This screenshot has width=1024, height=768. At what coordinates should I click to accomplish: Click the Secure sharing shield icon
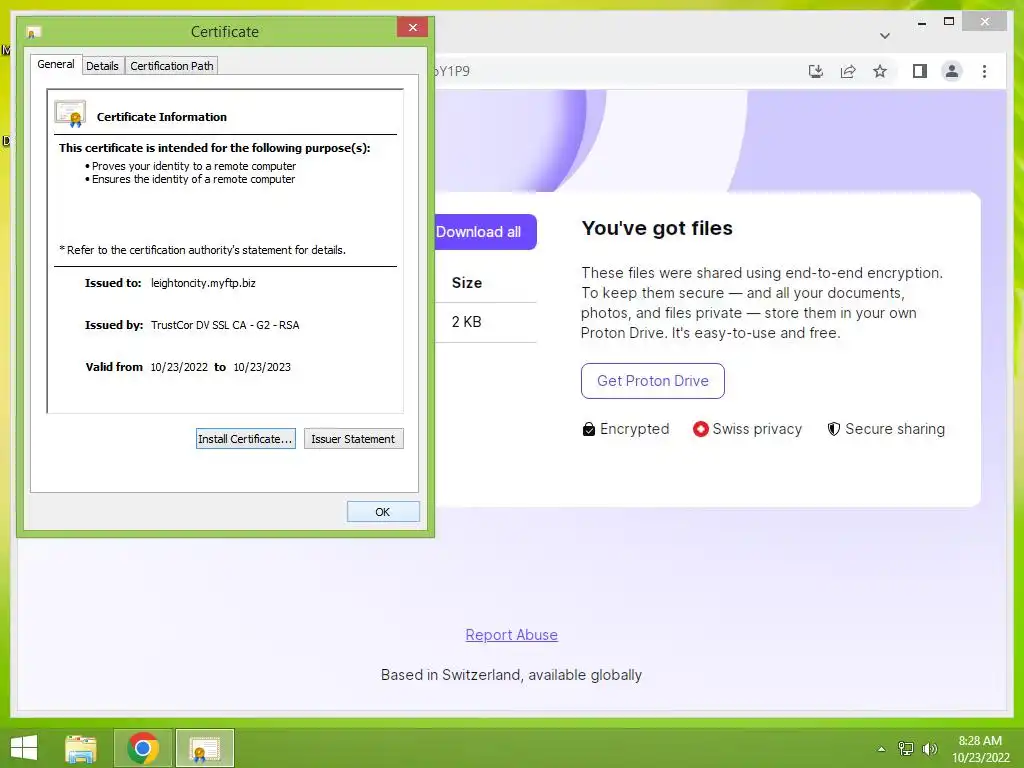pyautogui.click(x=833, y=429)
